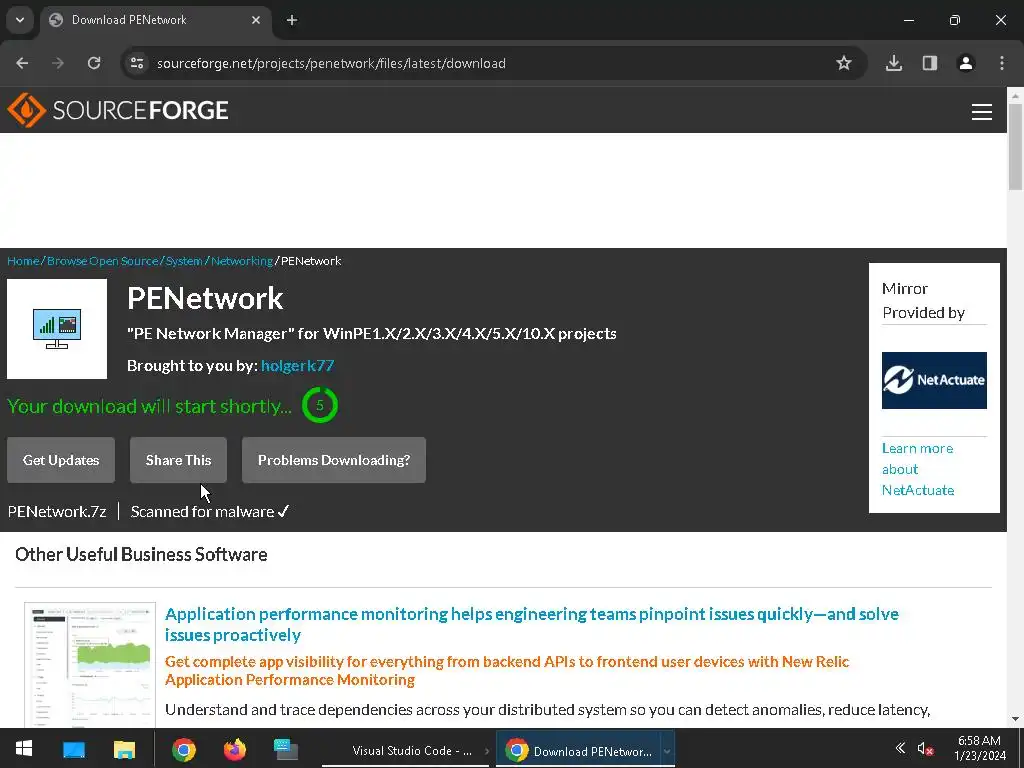Viewport: 1024px width, 768px height.
Task: Click the New Relic monitoring screenshot thumbnail
Action: coord(90,665)
